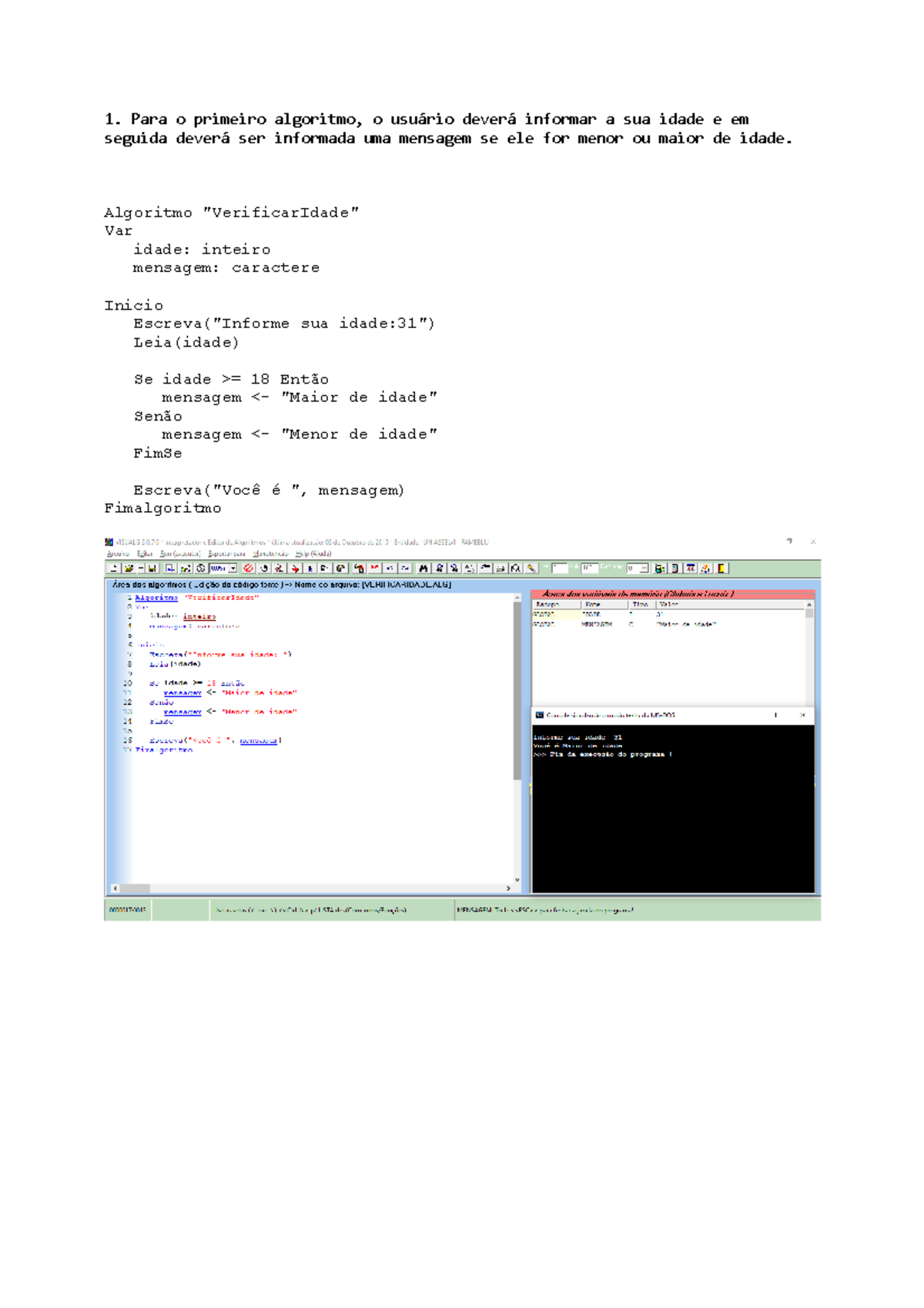Viewport: 924px width, 1308px height.
Task: Open the font size dropdown in toolbar
Action: 233,568
